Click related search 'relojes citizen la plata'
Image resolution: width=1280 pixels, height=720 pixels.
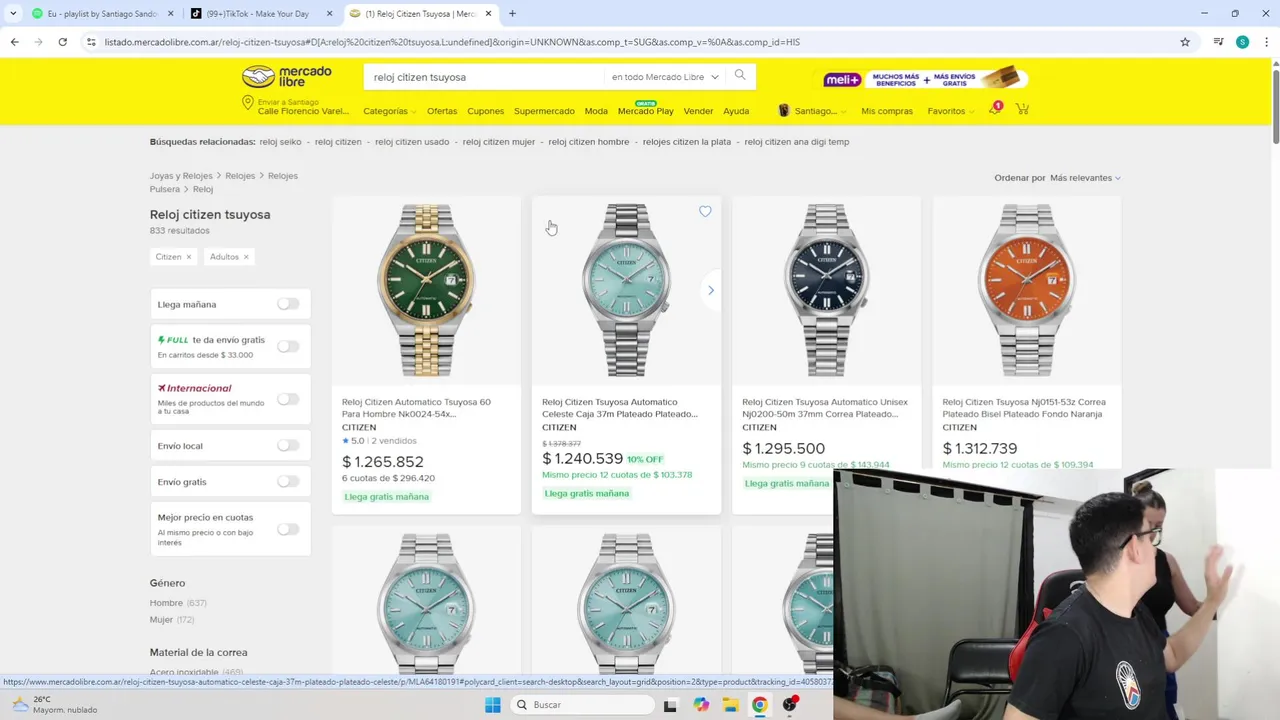[687, 142]
